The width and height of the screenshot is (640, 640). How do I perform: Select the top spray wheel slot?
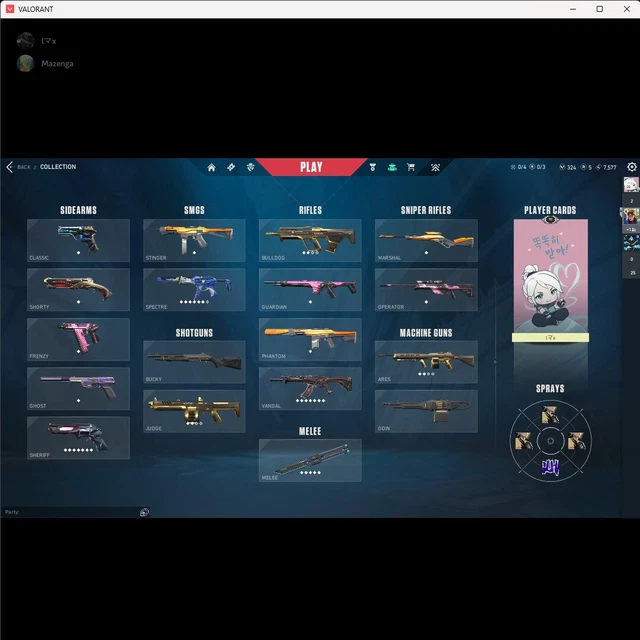(x=550, y=415)
